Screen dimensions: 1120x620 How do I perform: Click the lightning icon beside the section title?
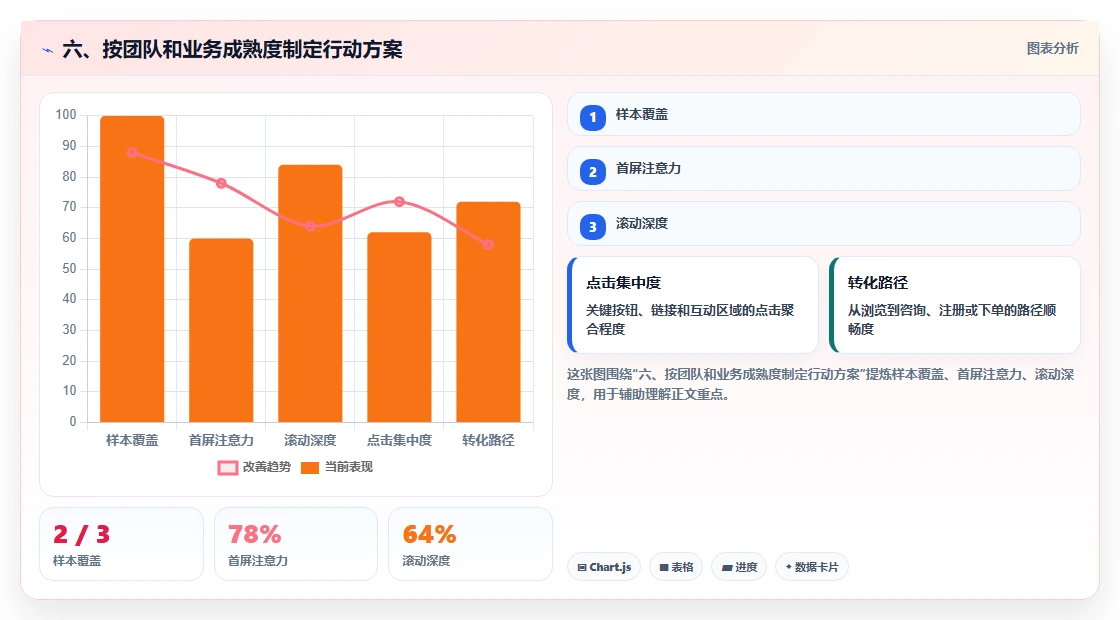(x=48, y=50)
